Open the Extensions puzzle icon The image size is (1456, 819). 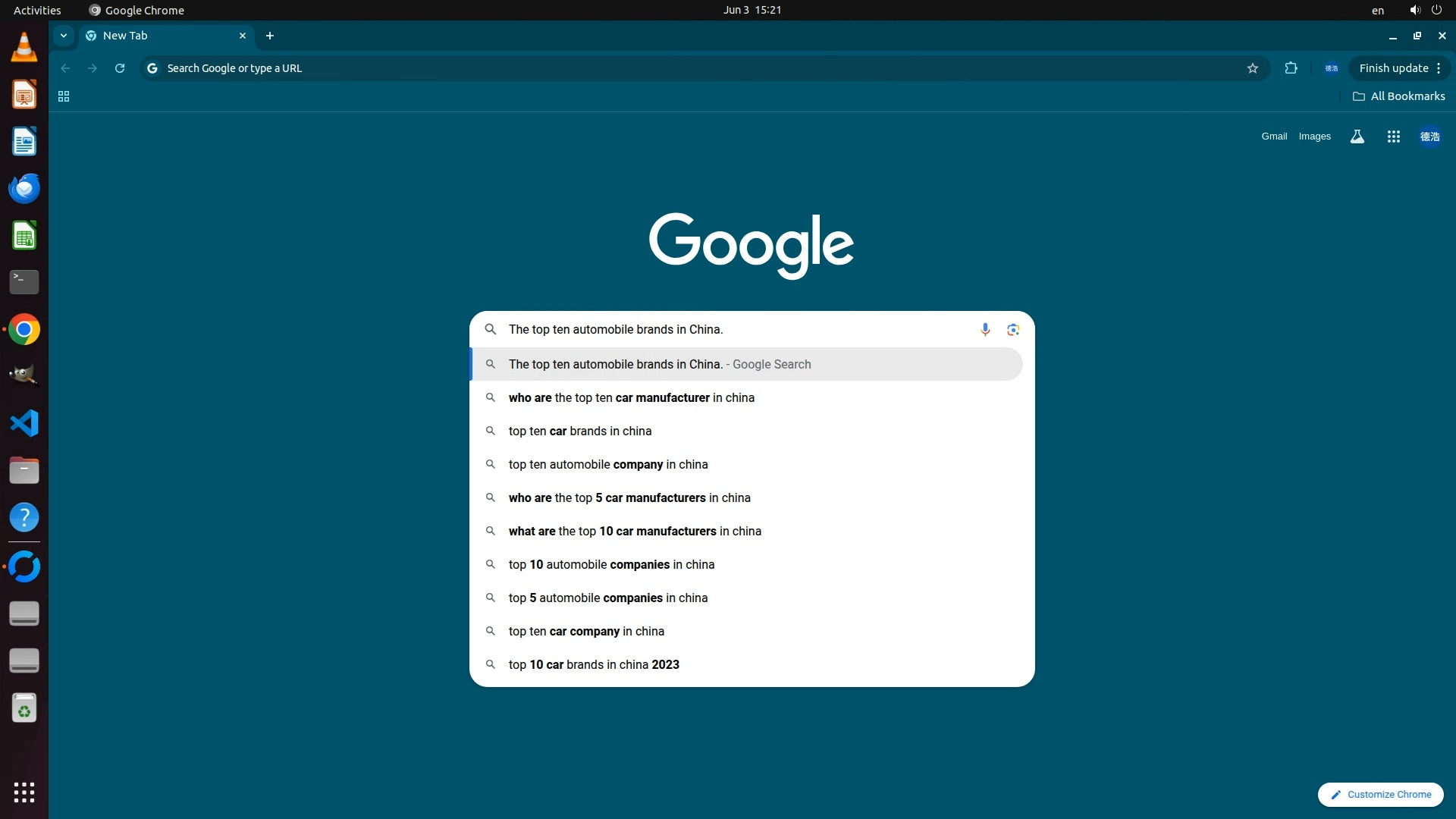[1291, 68]
